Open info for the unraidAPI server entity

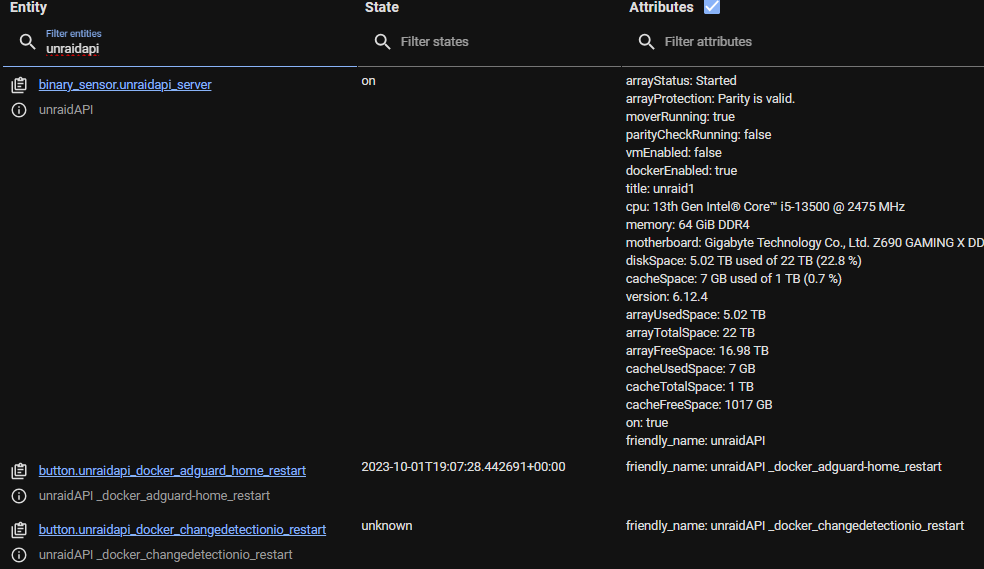pyautogui.click(x=19, y=110)
